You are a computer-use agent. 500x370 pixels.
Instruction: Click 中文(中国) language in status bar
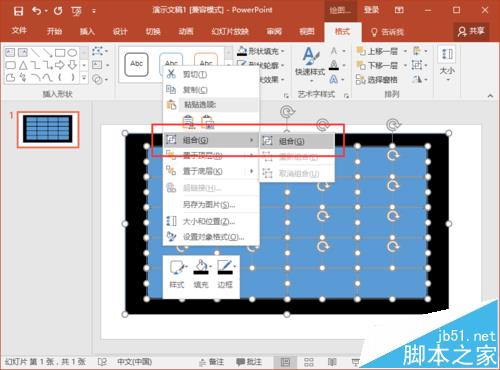pyautogui.click(x=134, y=362)
